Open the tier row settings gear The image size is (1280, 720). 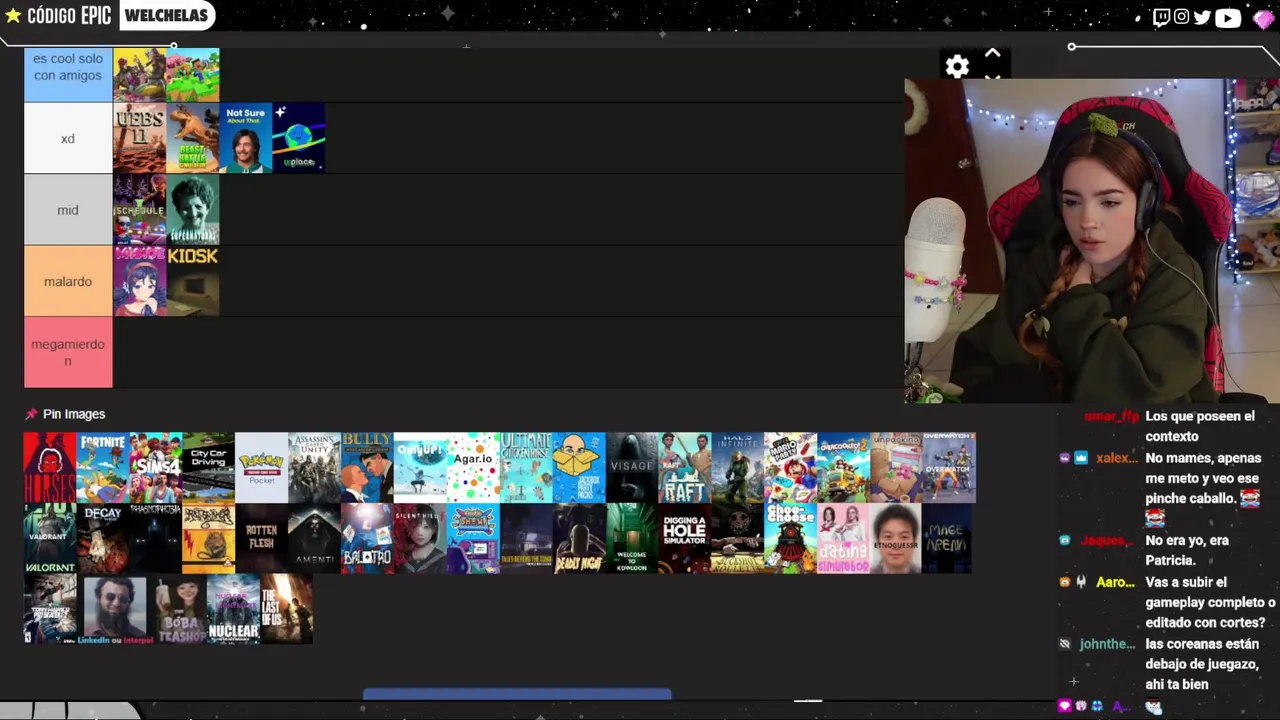point(957,67)
